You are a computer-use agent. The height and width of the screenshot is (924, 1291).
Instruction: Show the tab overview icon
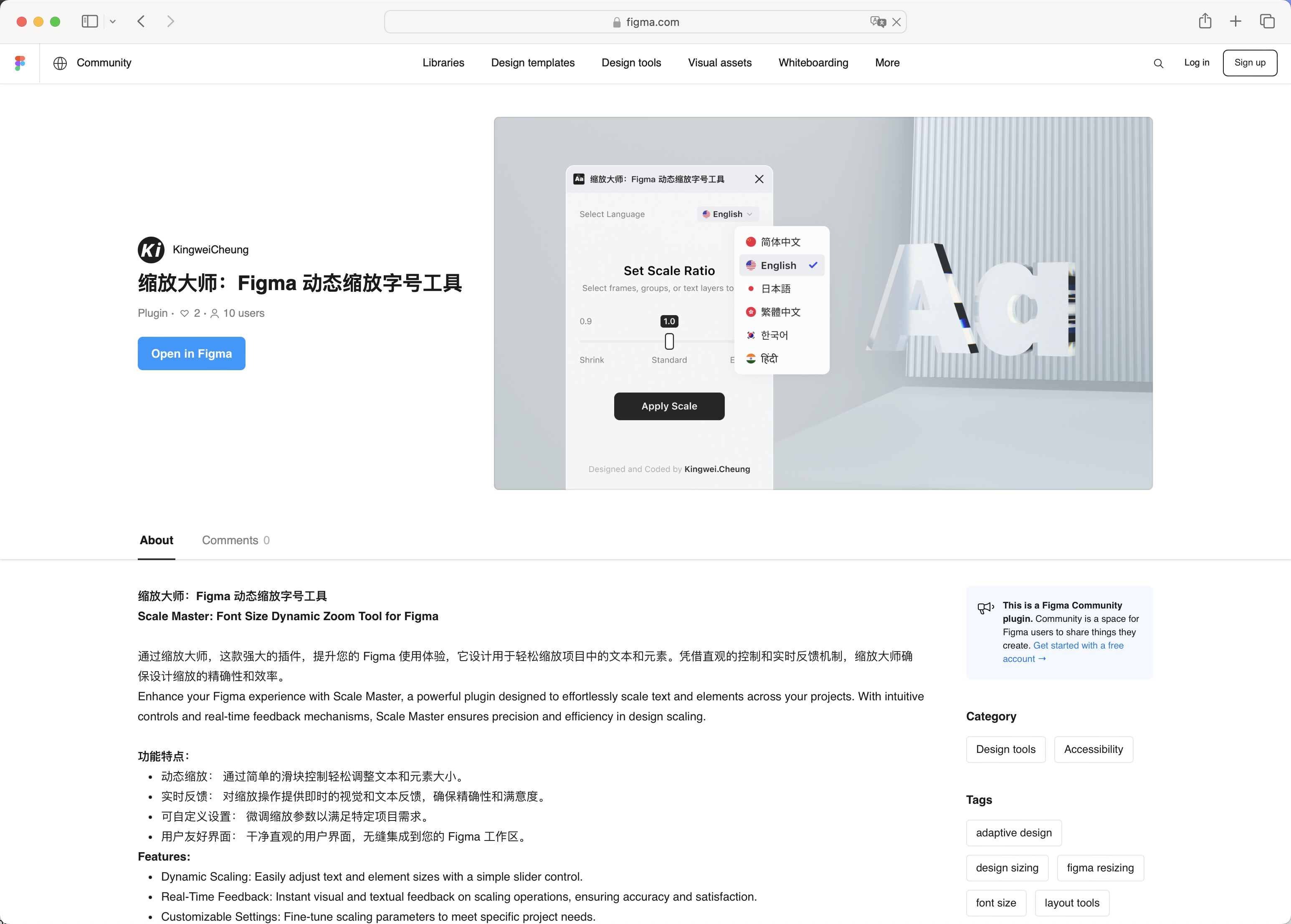pyautogui.click(x=1267, y=22)
